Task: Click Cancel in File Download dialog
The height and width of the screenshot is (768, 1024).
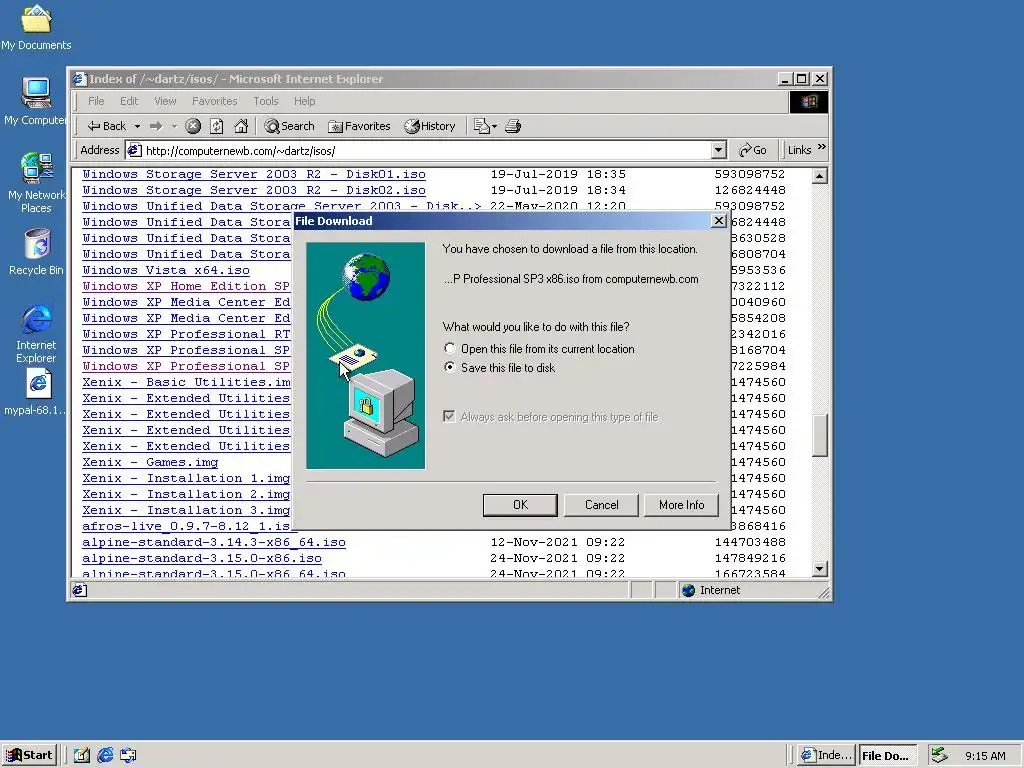Action: tap(601, 505)
